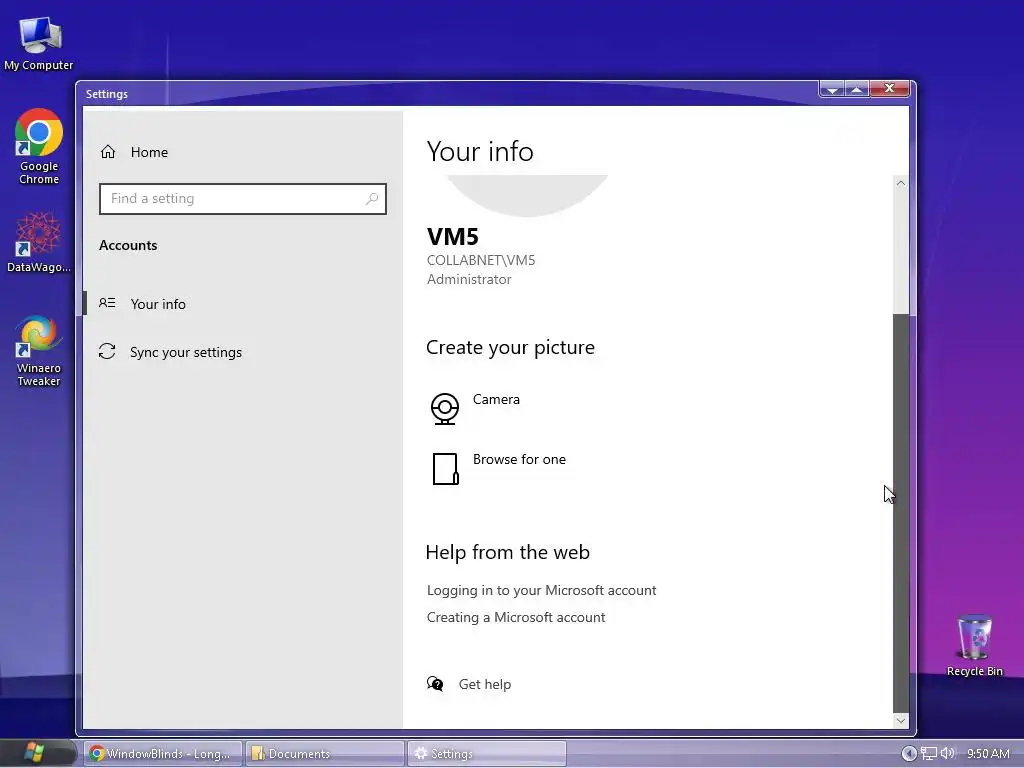Click the Camera webcam icon
The width and height of the screenshot is (1024, 768).
(445, 409)
